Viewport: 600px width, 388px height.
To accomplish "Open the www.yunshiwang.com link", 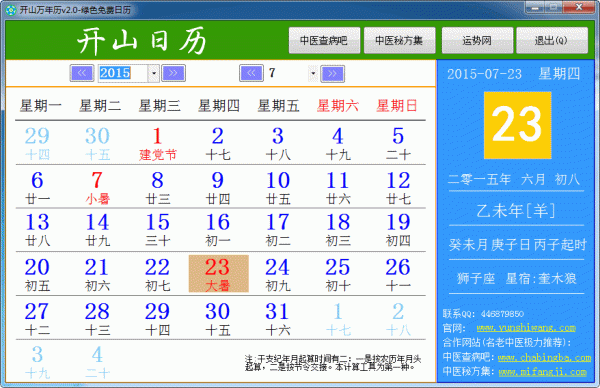I will (x=526, y=328).
